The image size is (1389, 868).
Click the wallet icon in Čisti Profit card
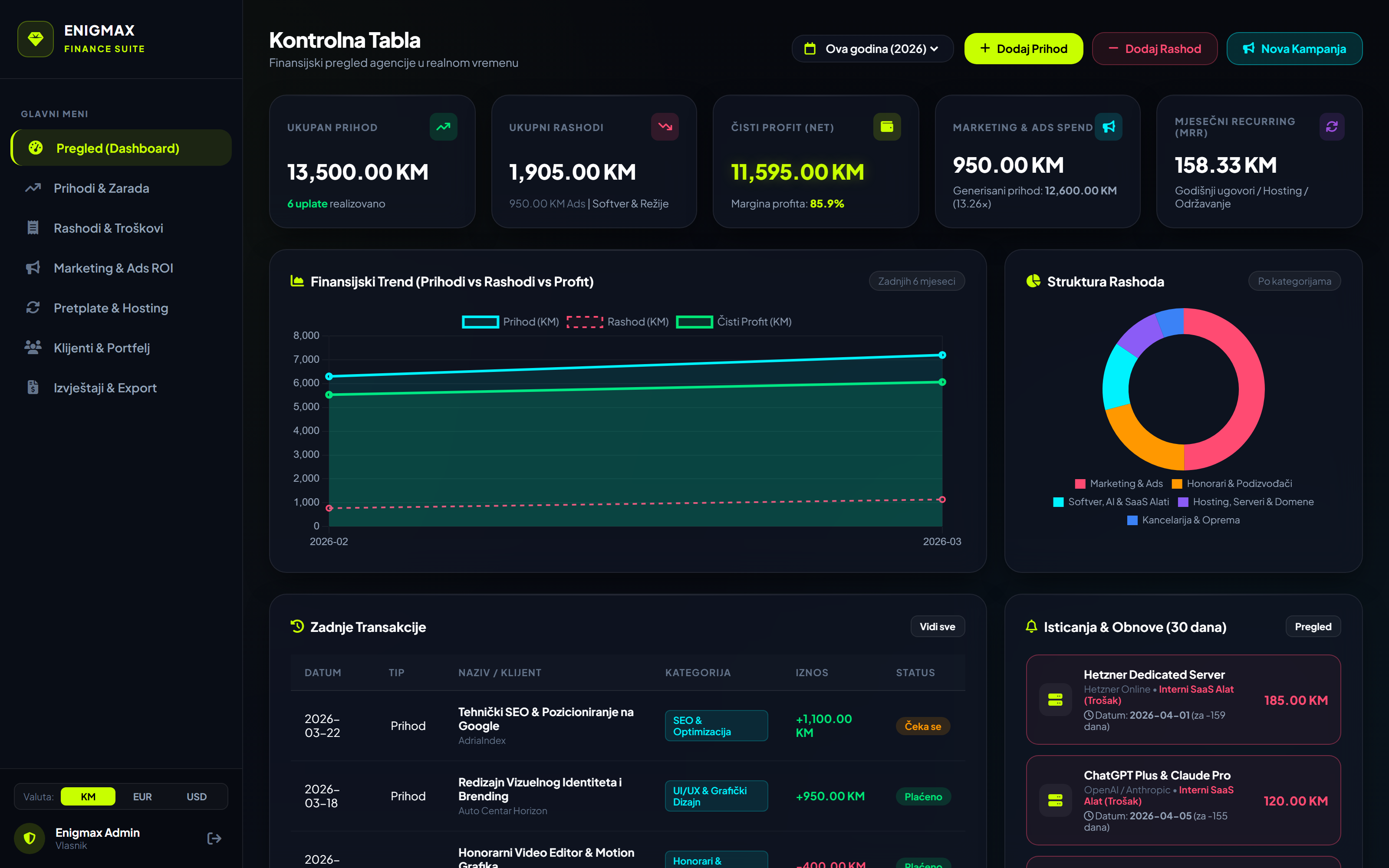coord(887,127)
